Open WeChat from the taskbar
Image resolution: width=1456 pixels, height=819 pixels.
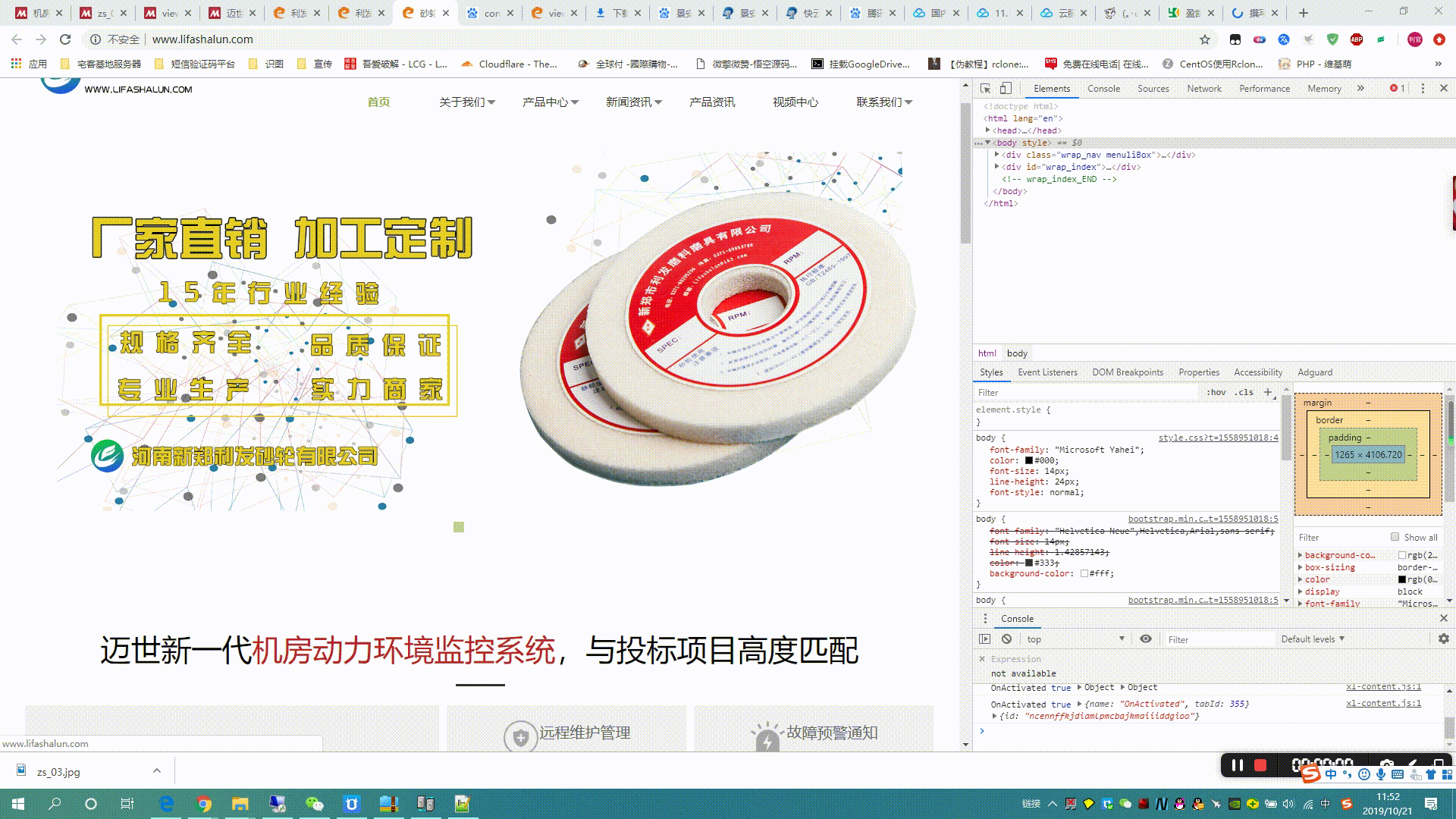pyautogui.click(x=314, y=804)
